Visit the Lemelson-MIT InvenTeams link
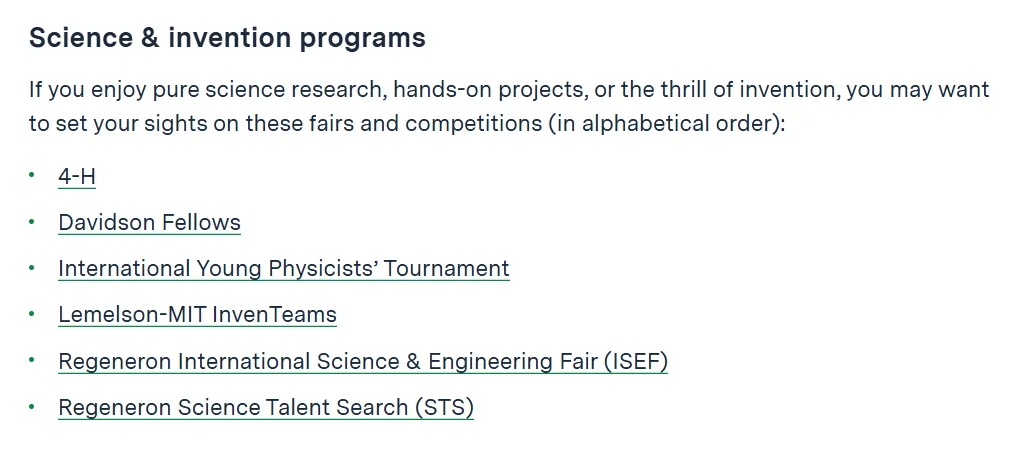Screen dimensions: 1015x460 pyautogui.click(x=197, y=314)
